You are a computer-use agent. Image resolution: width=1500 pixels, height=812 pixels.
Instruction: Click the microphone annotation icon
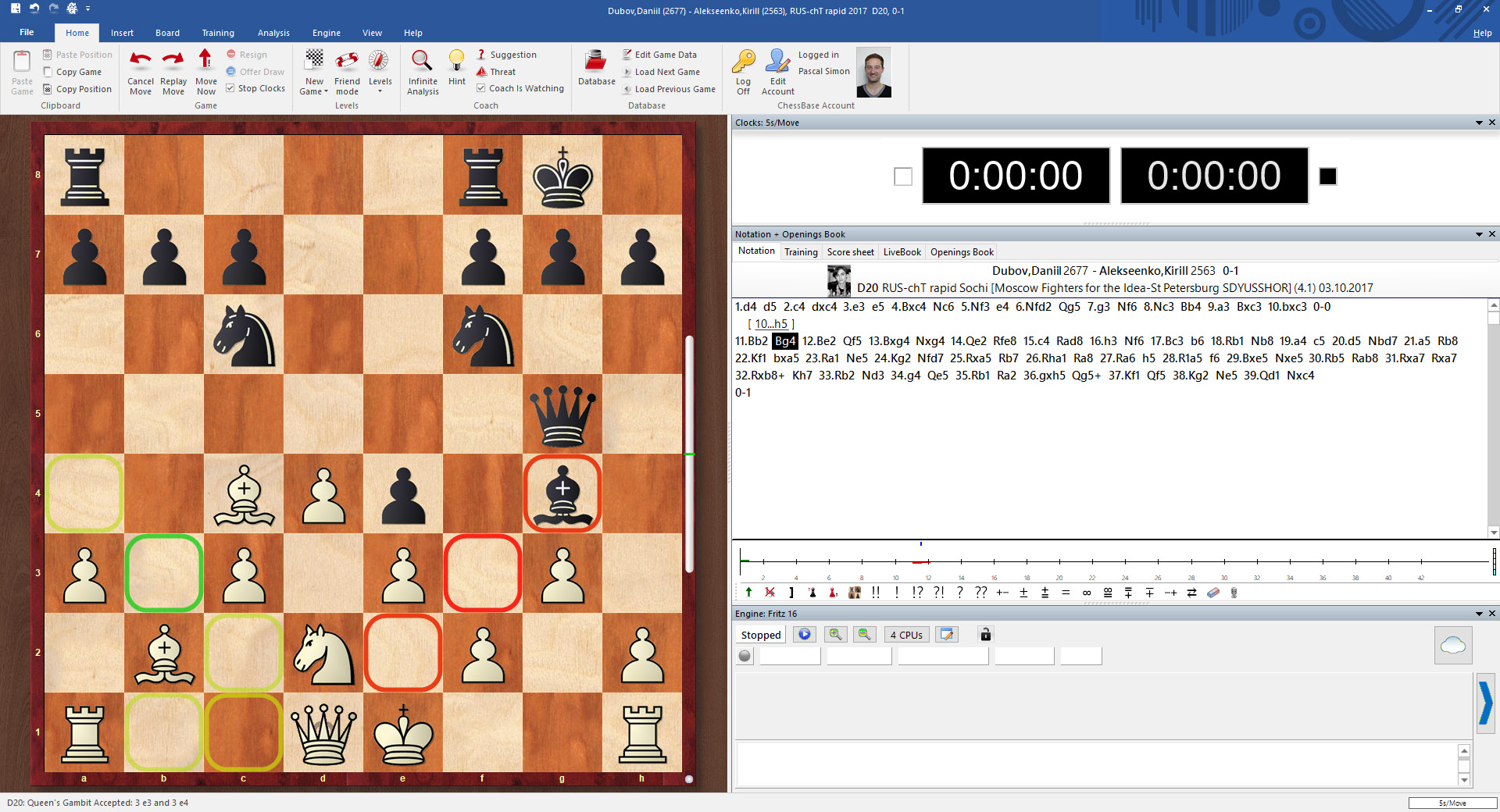click(1233, 593)
